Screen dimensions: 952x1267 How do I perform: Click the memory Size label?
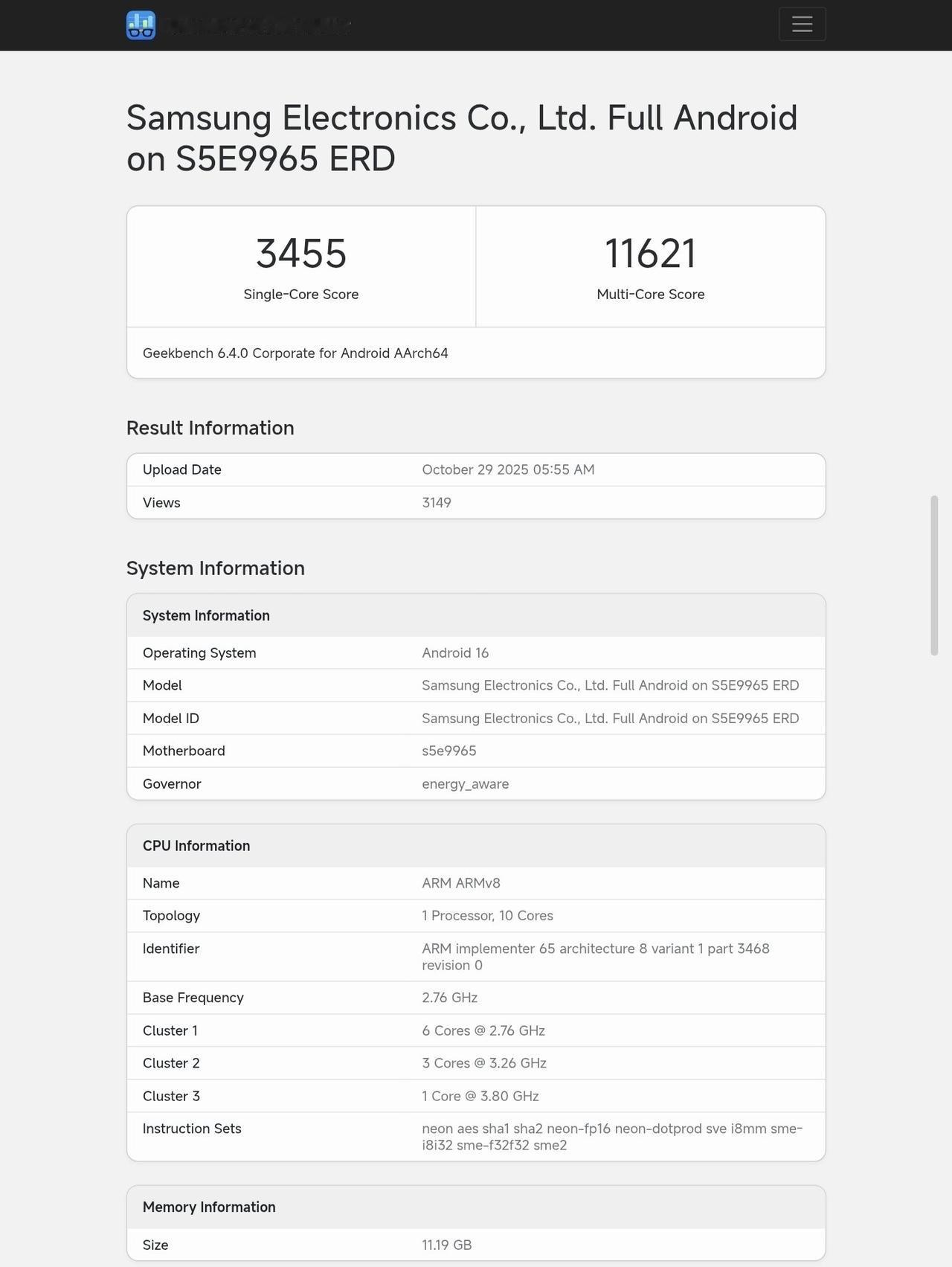point(155,1245)
